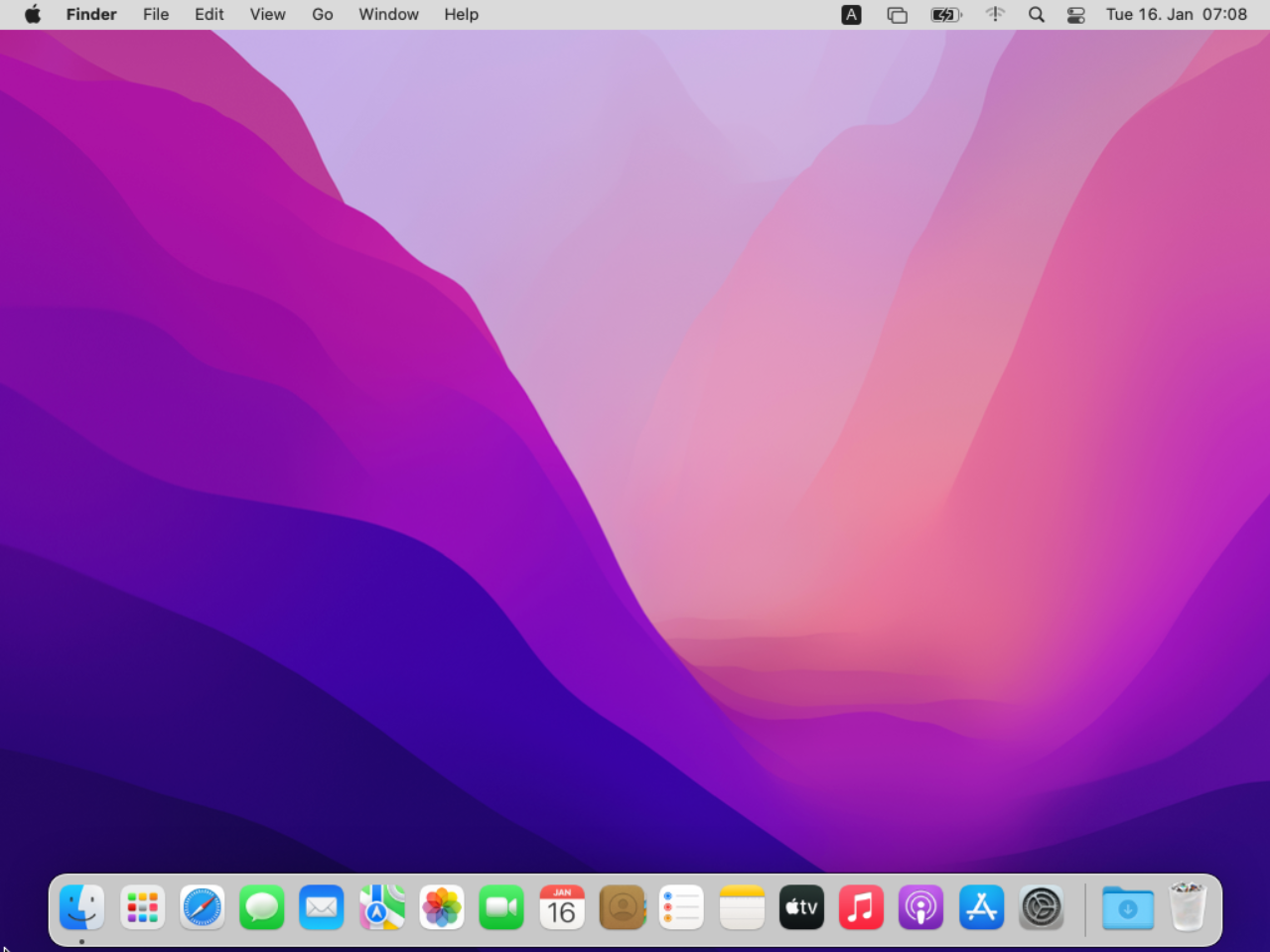Open Apple Maps from the Dock
Viewport: 1270px width, 952px height.
(x=381, y=906)
